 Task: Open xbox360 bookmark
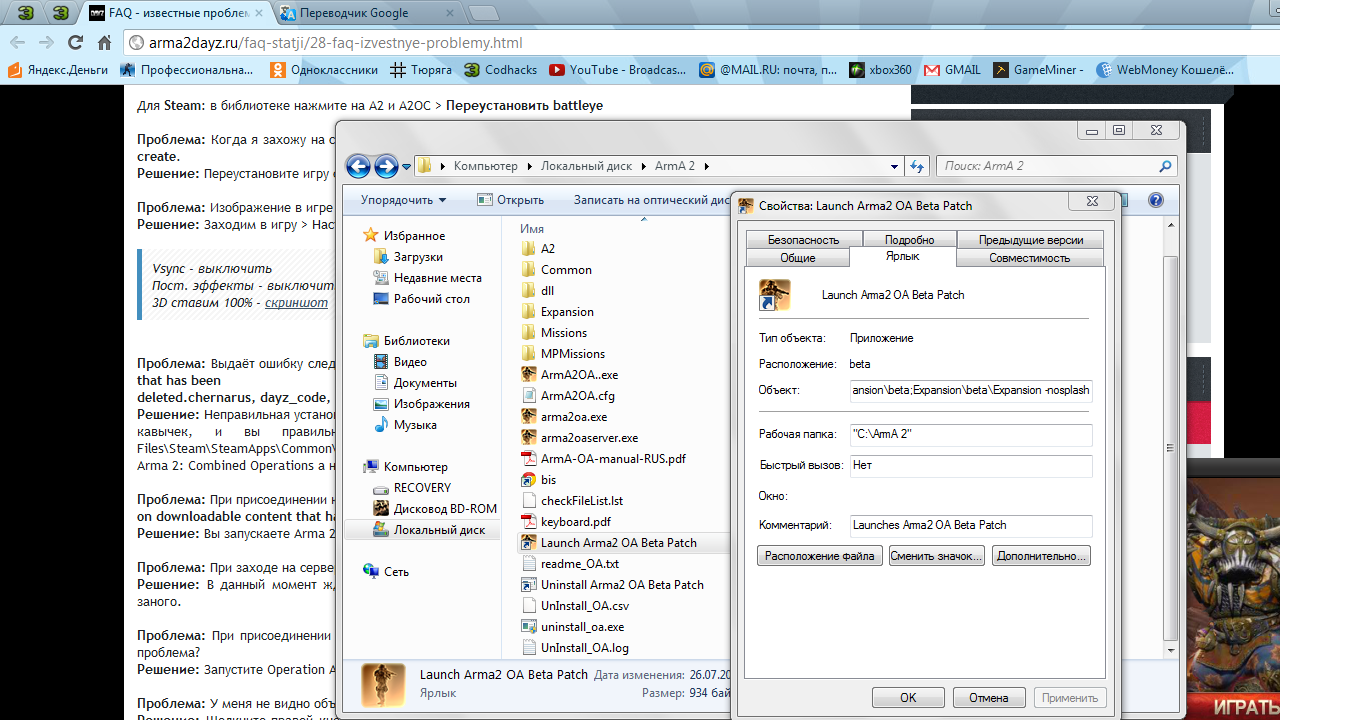[881, 70]
